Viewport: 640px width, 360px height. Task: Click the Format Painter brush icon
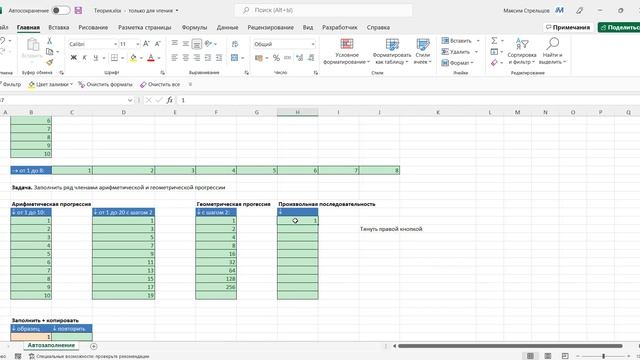click(49, 62)
